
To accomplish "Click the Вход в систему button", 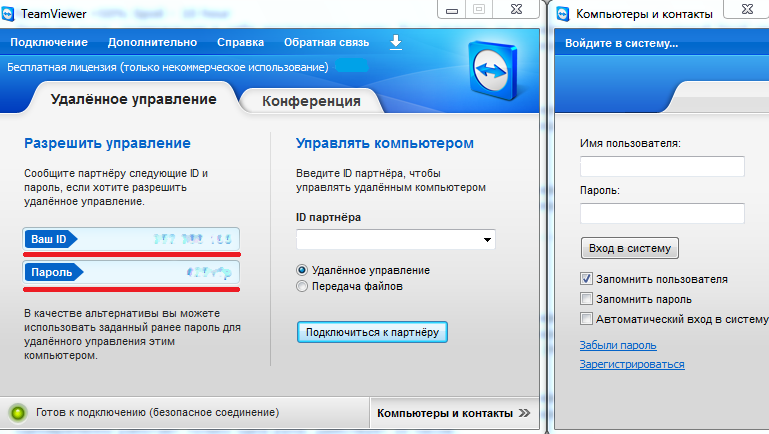I will pyautogui.click(x=630, y=248).
